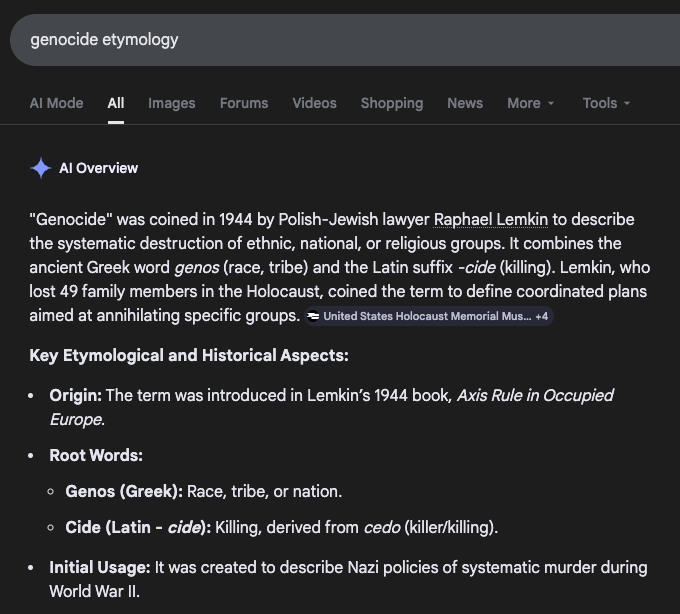Screen dimensions: 680x614
Task: Click the 'Key Etymological and Historical Aspects' heading
Action: 189,355
